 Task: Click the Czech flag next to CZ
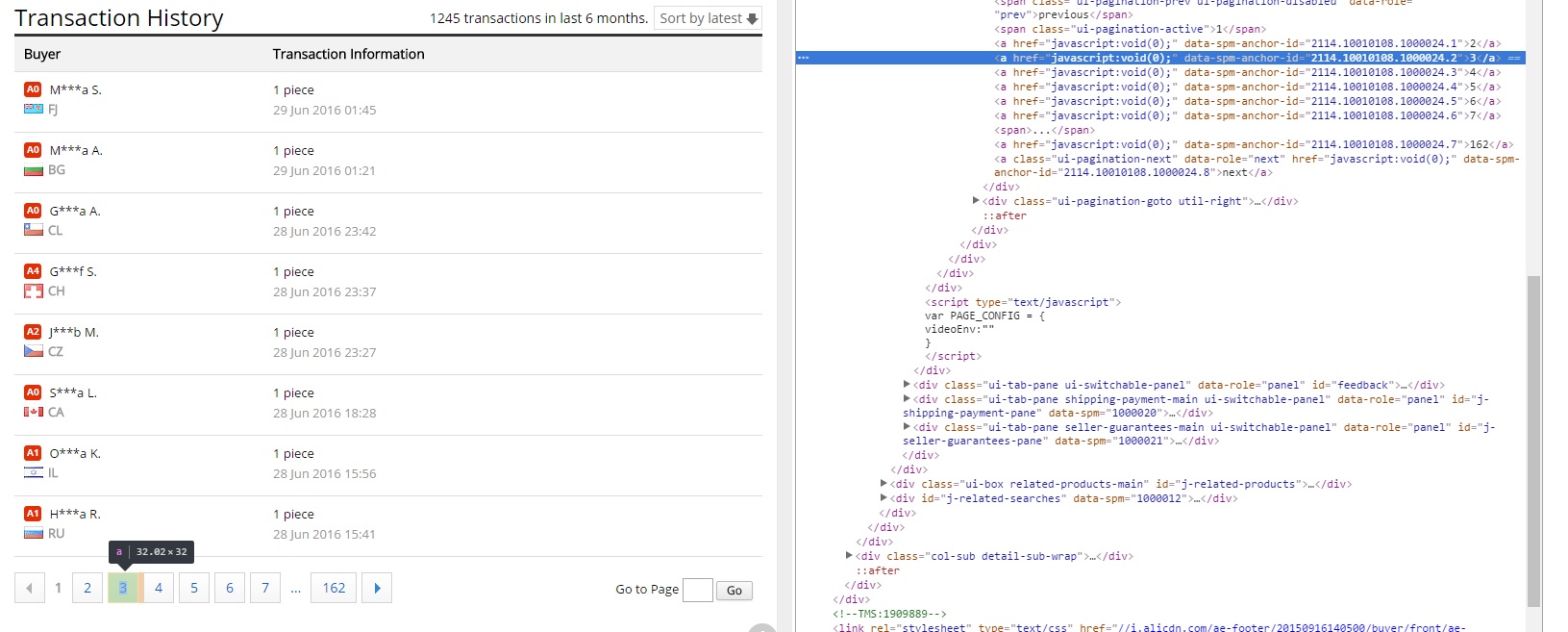pyautogui.click(x=34, y=351)
